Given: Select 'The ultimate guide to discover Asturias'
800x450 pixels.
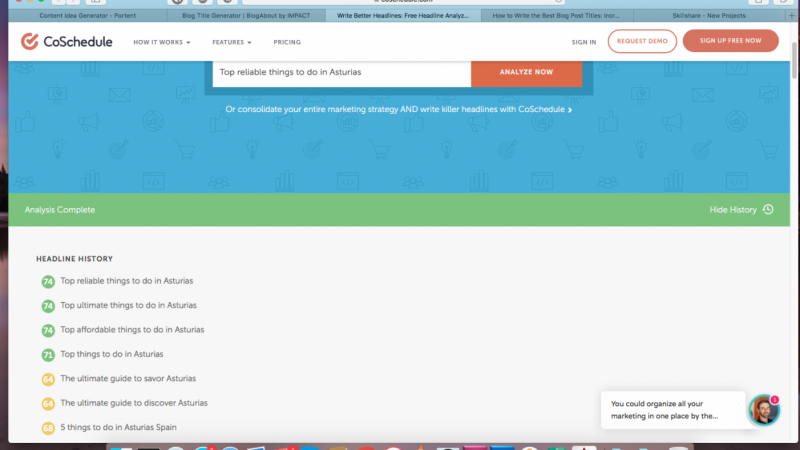Looking at the screenshot, I should 134,404.
